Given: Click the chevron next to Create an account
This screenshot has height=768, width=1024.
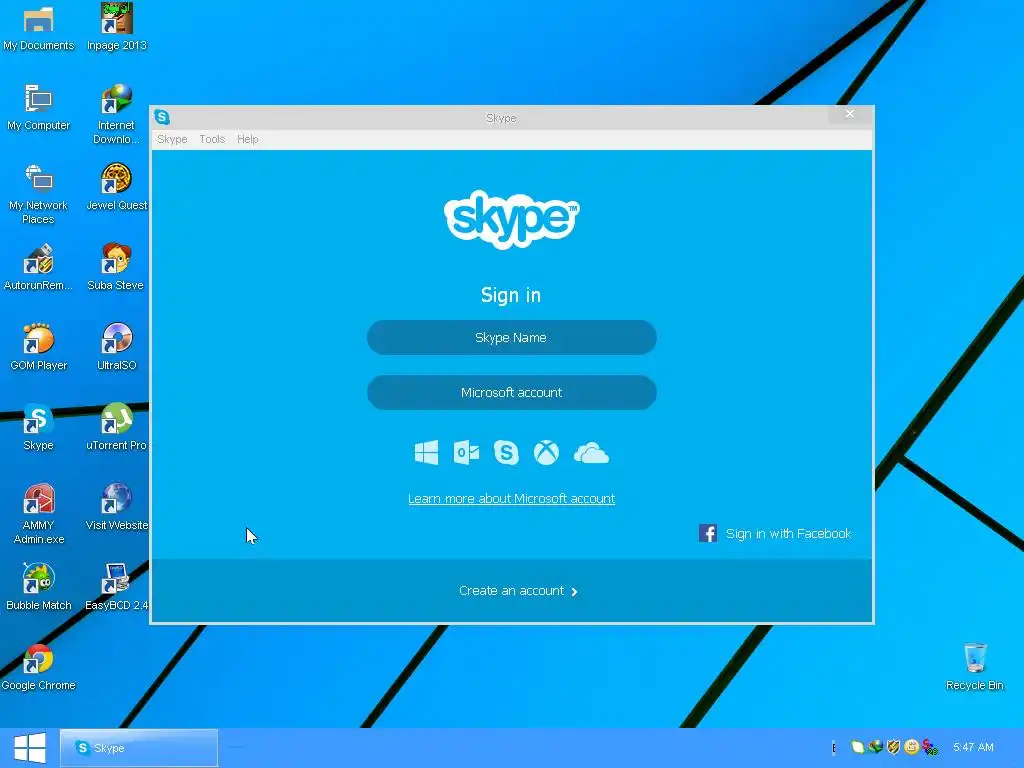Looking at the screenshot, I should (574, 592).
